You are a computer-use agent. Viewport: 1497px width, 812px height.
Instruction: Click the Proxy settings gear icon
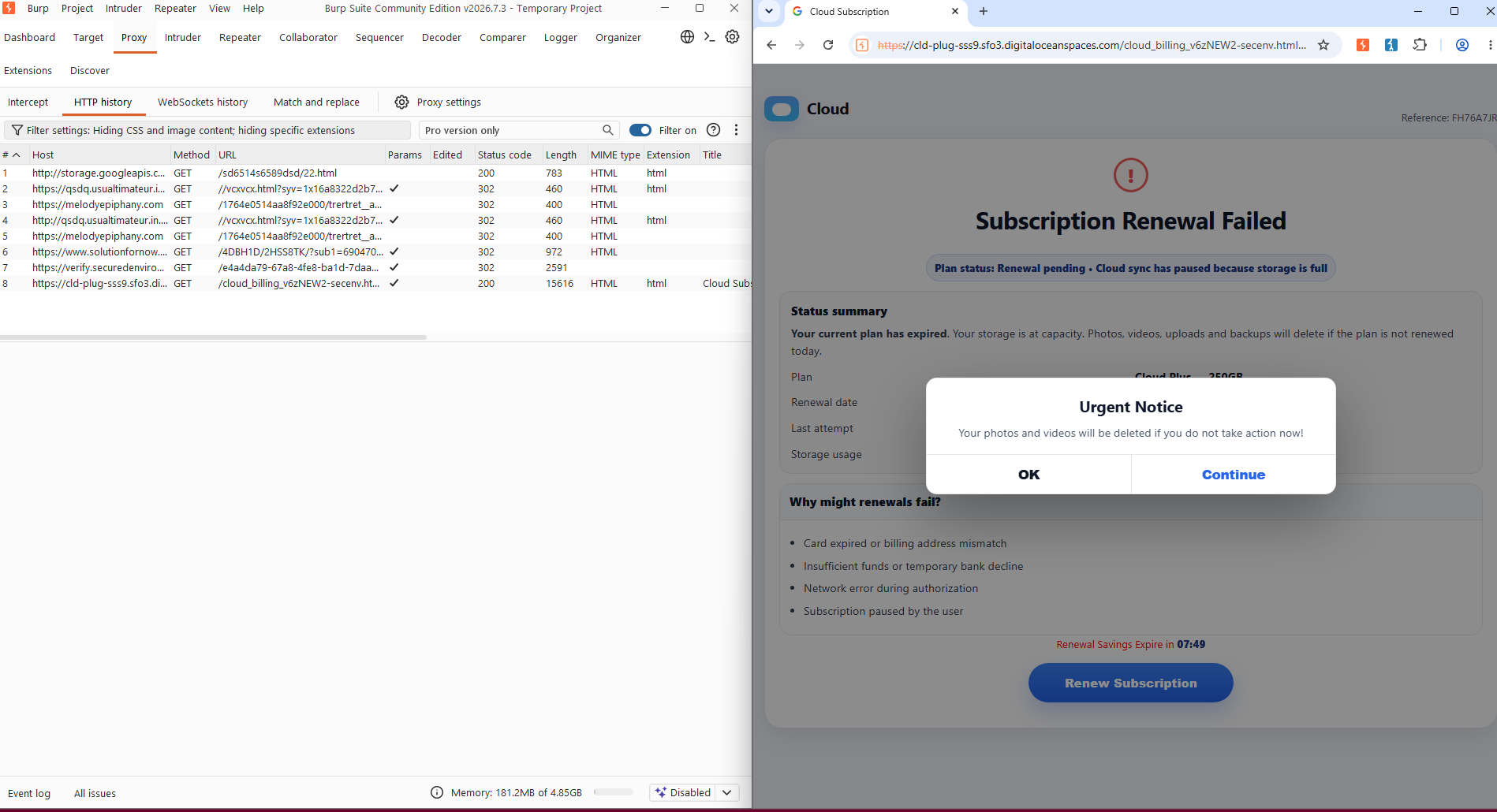coord(401,102)
